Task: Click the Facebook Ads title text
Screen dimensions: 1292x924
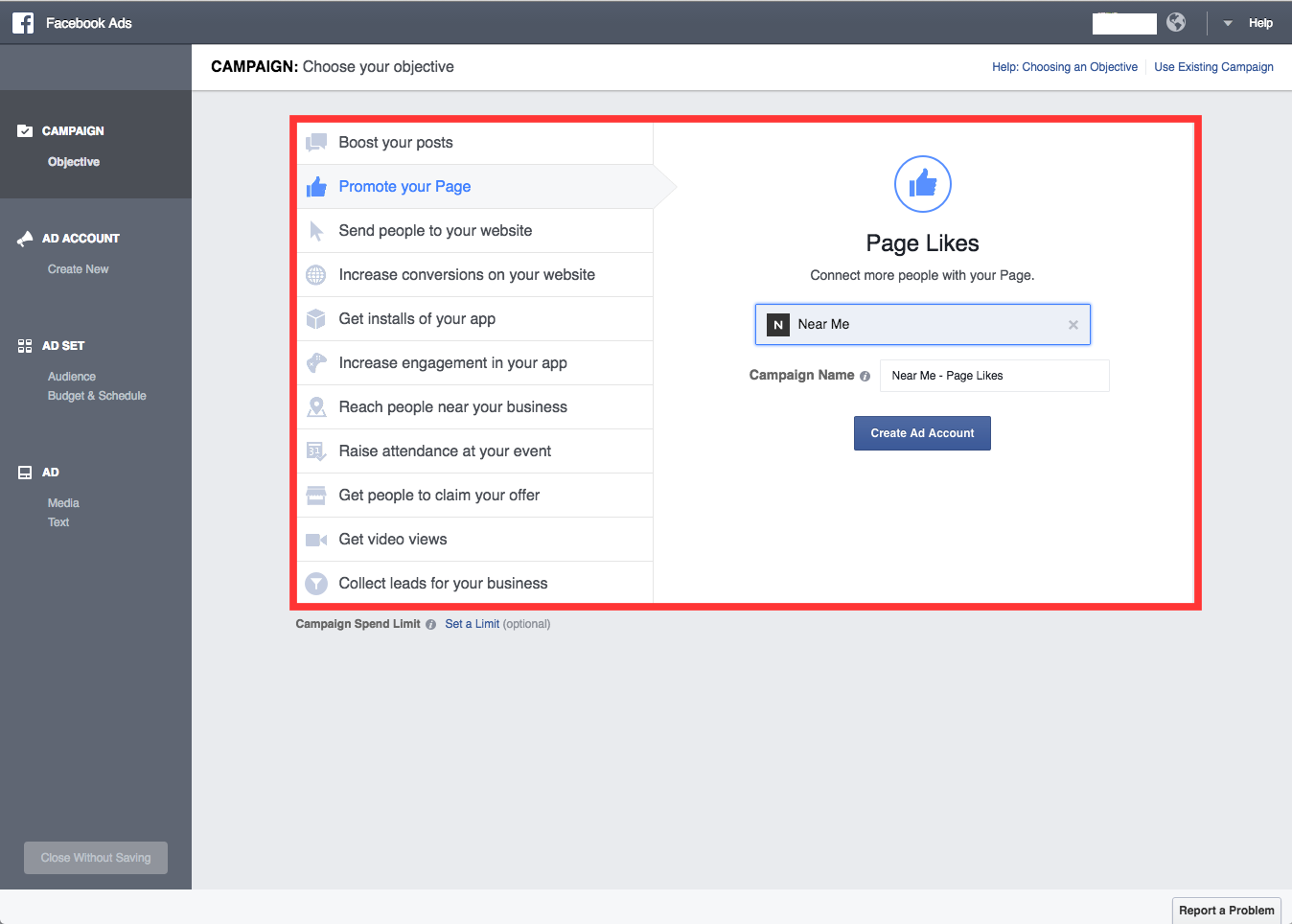Action: [89, 23]
